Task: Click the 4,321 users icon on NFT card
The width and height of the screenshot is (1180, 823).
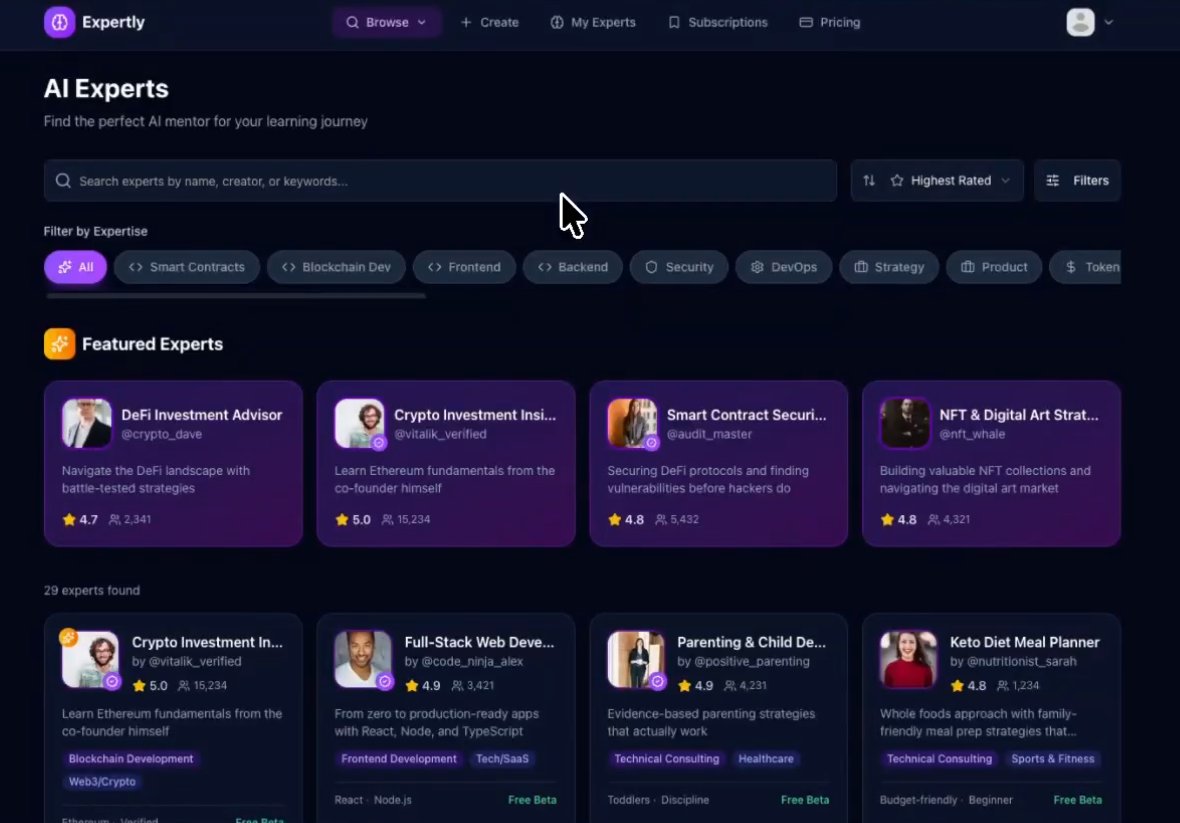Action: pyautogui.click(x=933, y=519)
